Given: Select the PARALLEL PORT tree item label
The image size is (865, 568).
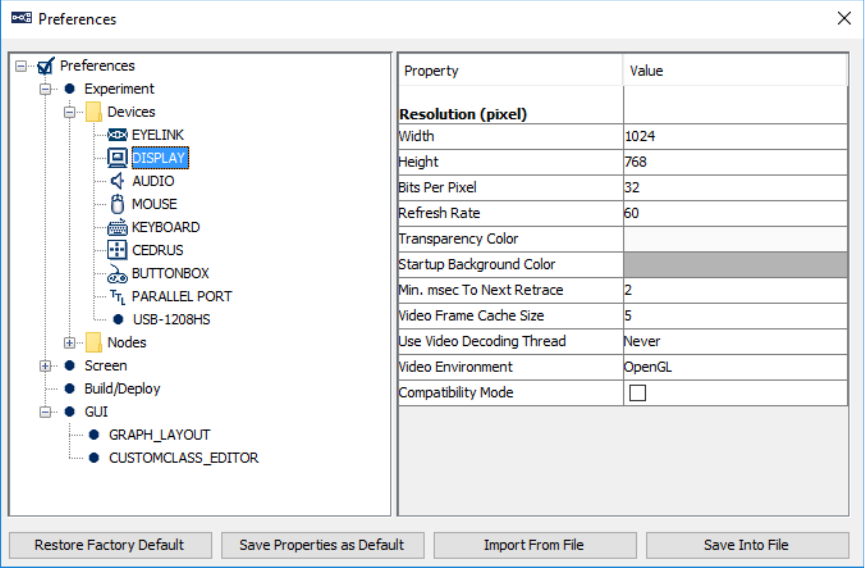Looking at the screenshot, I should tap(181, 297).
